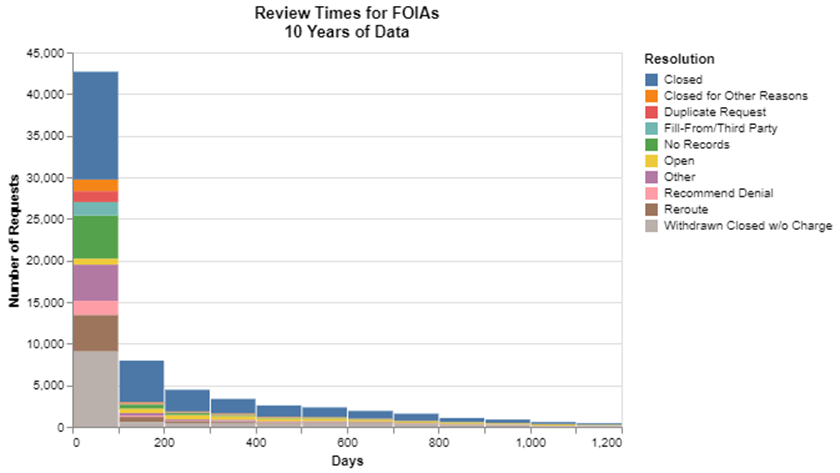
Task: Click the pink Recommend Denial legend swatch
Action: pyautogui.click(x=651, y=193)
